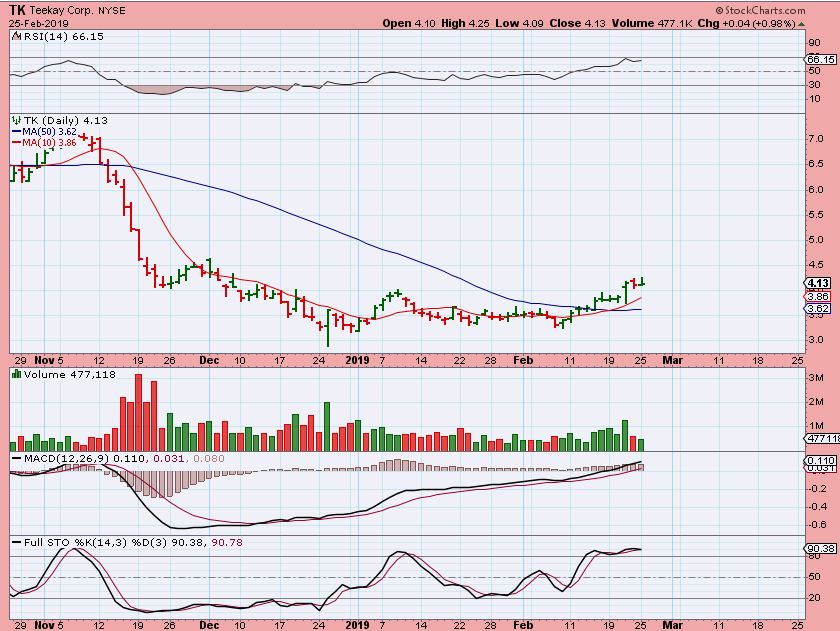Click the 90 label on RSI axis
This screenshot has width=840, height=631.
pos(814,43)
